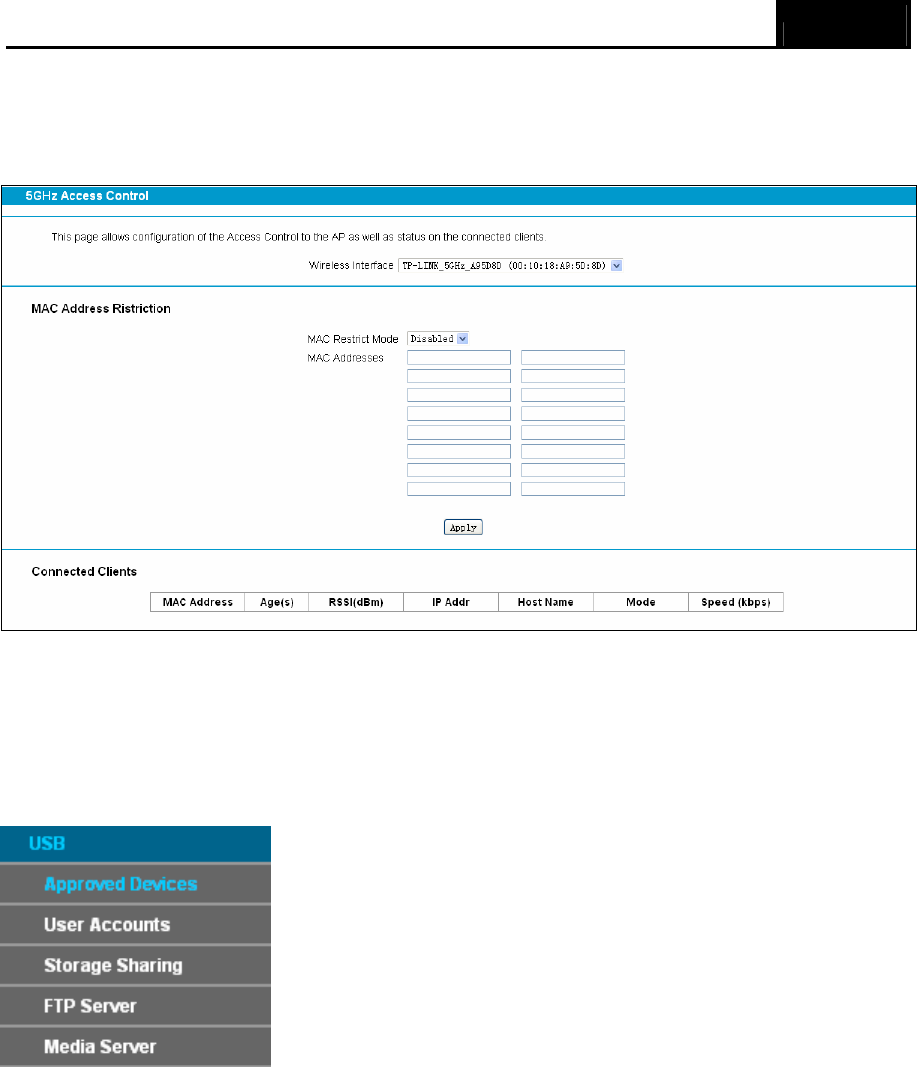The height and width of the screenshot is (1067, 917).
Task: Click the second right-column MAC address field
Action: 573,376
